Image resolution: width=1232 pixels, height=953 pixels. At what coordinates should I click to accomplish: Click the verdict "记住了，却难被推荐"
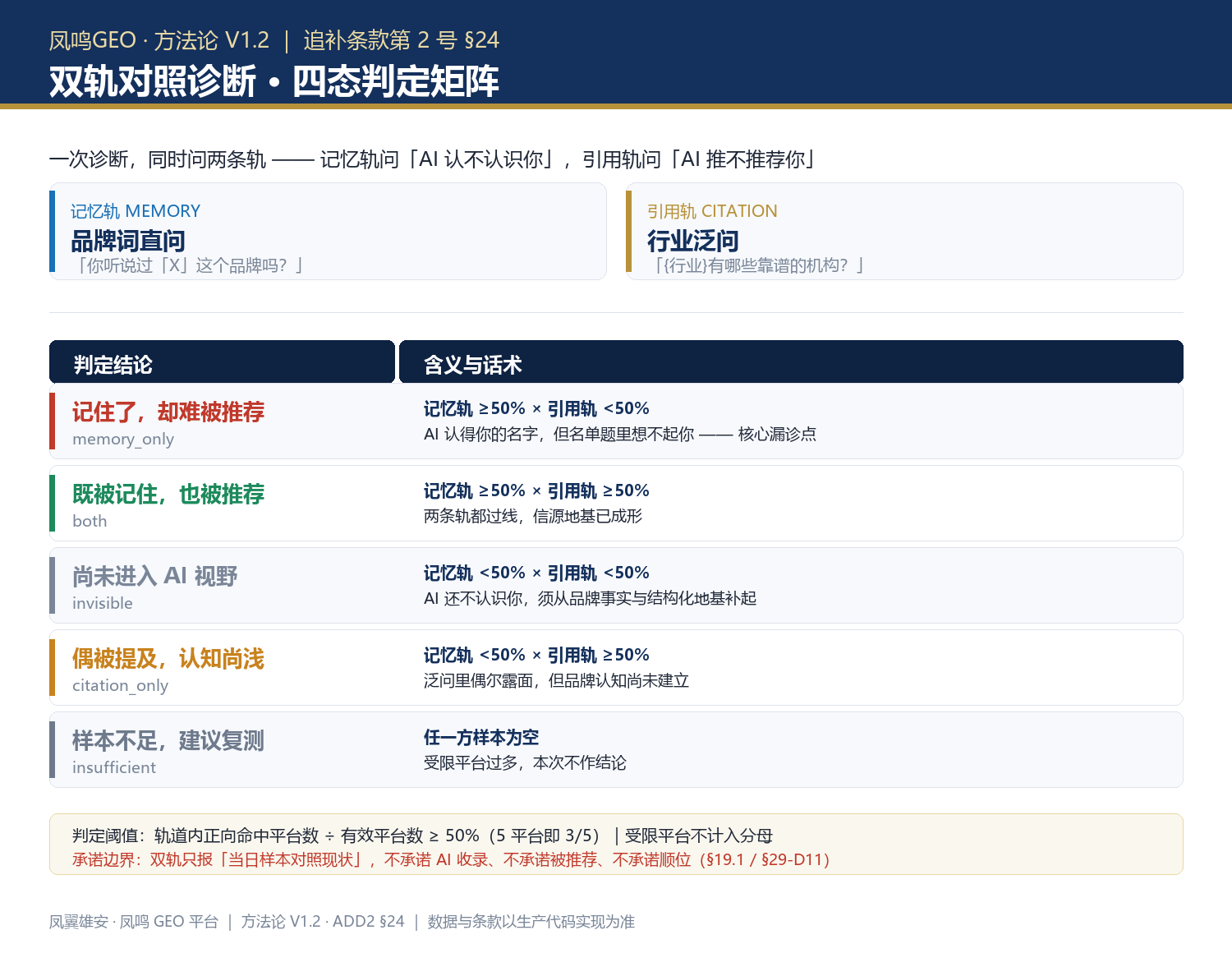(x=168, y=412)
